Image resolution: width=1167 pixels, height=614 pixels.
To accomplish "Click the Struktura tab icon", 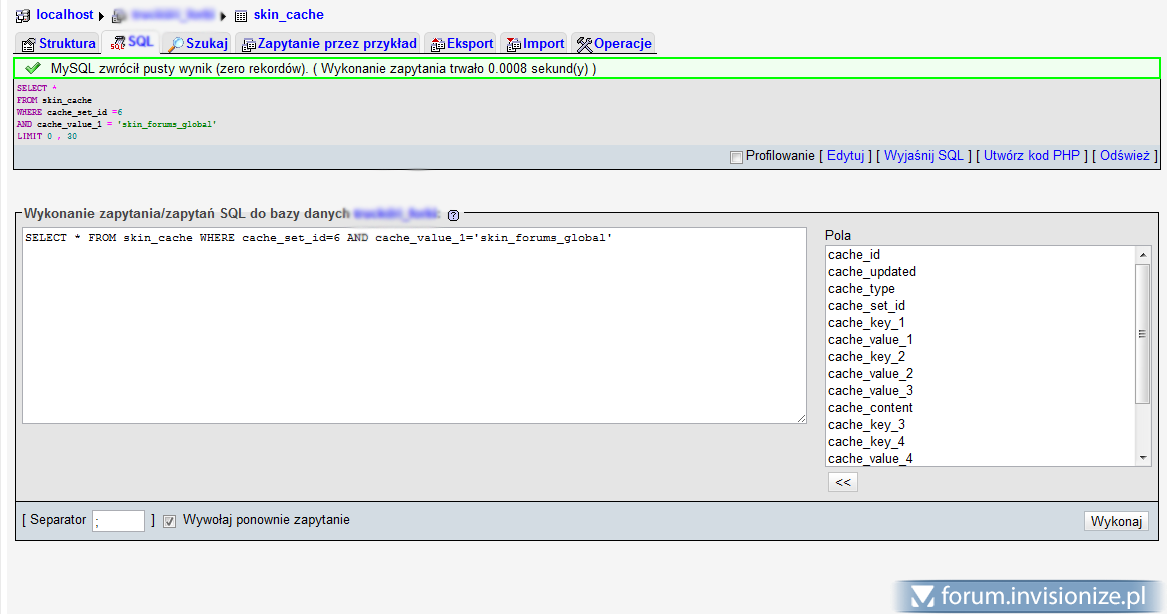I will click(29, 44).
